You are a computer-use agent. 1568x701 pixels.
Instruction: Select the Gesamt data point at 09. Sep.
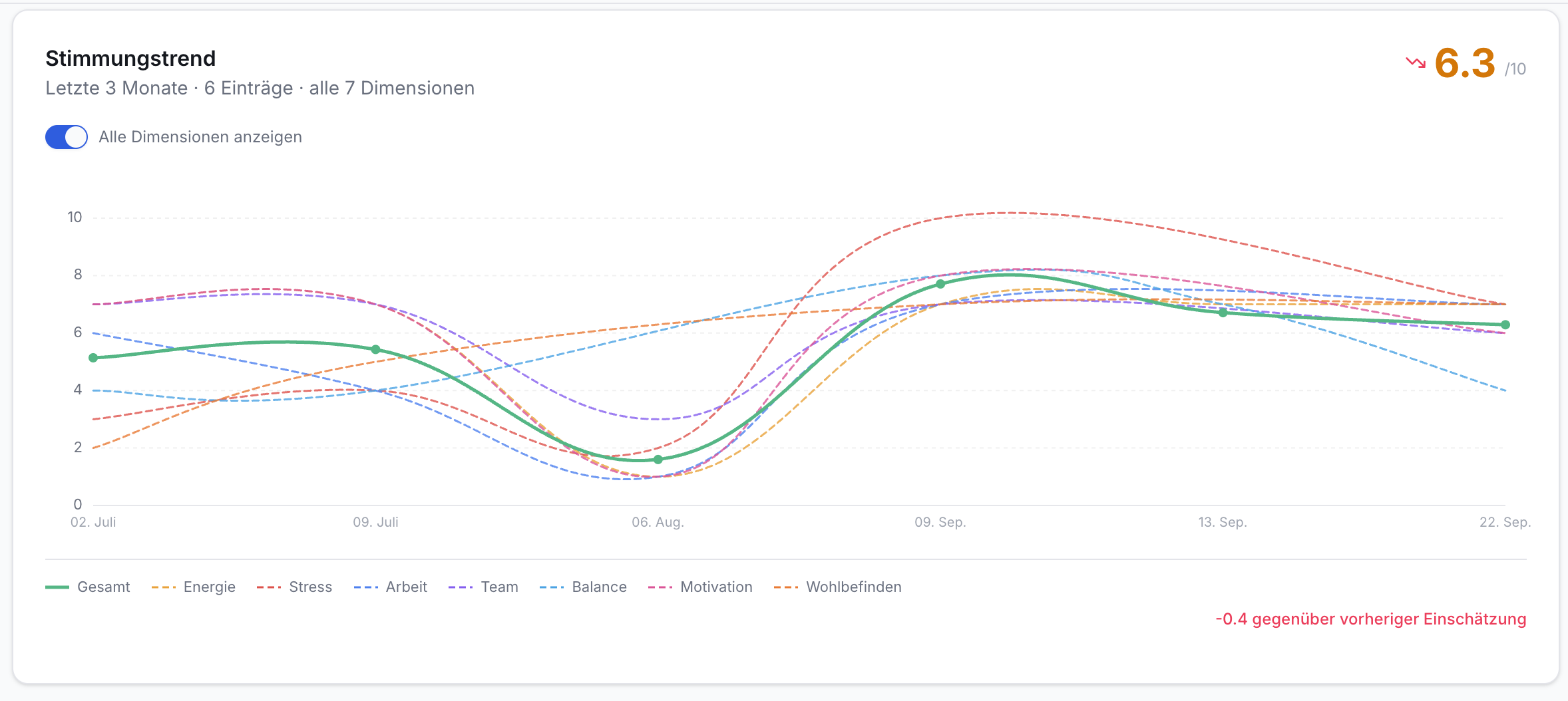(x=940, y=284)
